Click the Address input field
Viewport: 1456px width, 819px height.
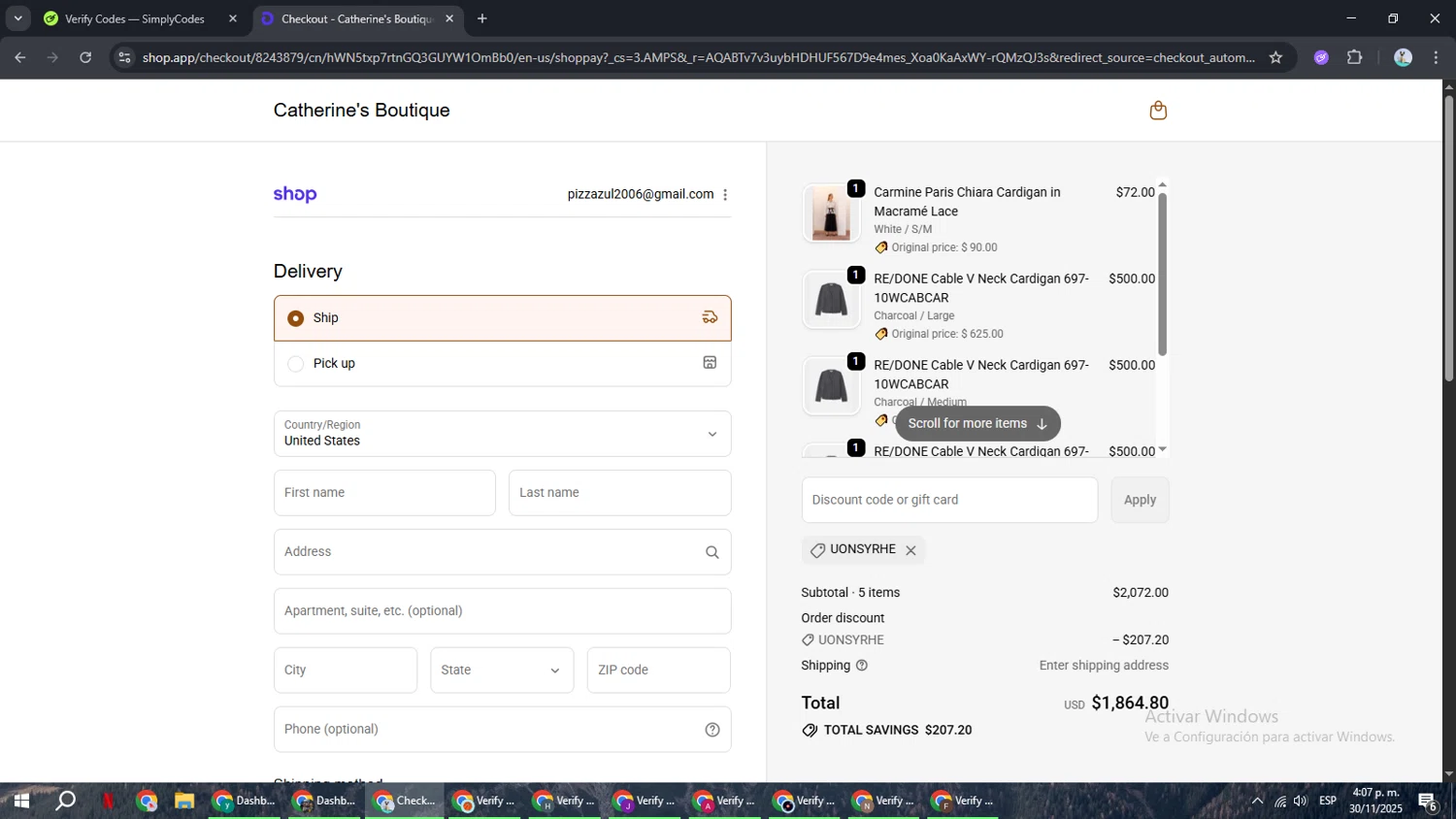coord(503,552)
